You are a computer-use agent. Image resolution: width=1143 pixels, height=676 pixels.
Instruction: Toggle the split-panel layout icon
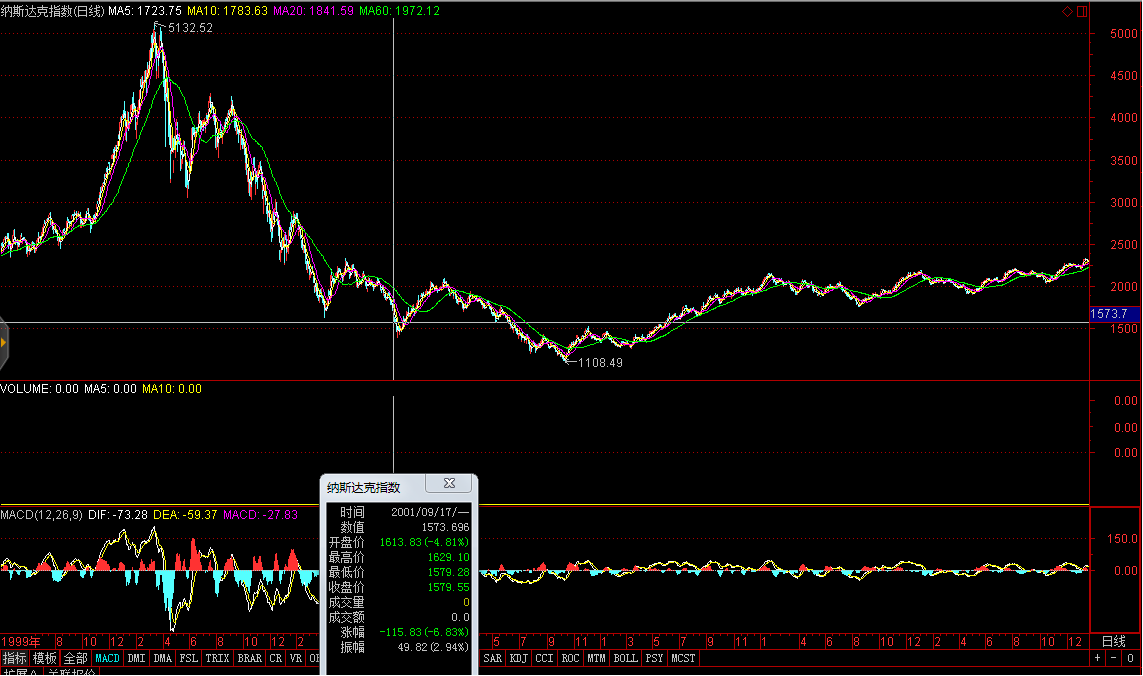point(1082,11)
